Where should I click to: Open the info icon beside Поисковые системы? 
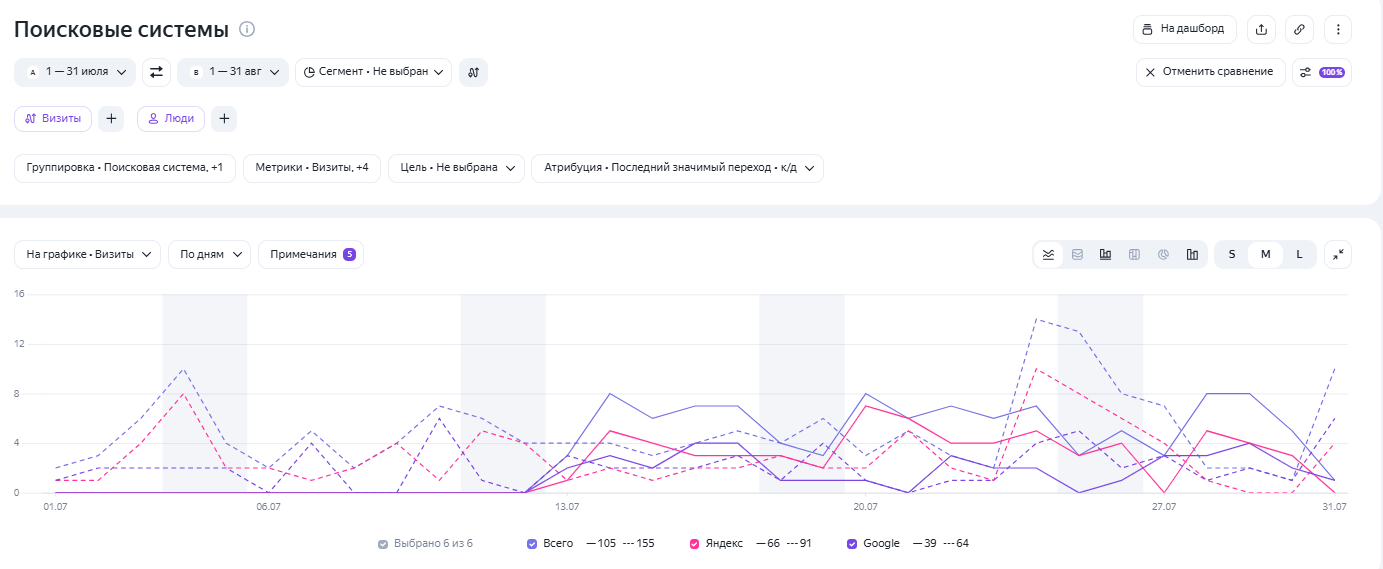(247, 29)
